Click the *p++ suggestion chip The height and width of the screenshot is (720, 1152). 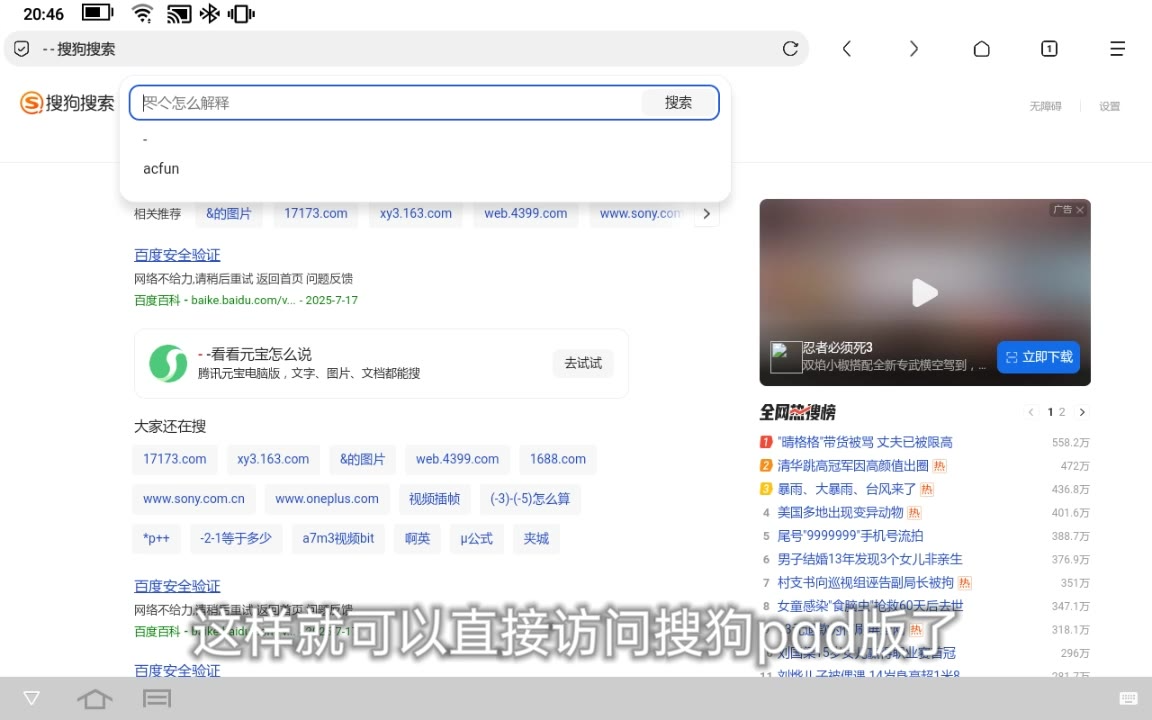(156, 539)
